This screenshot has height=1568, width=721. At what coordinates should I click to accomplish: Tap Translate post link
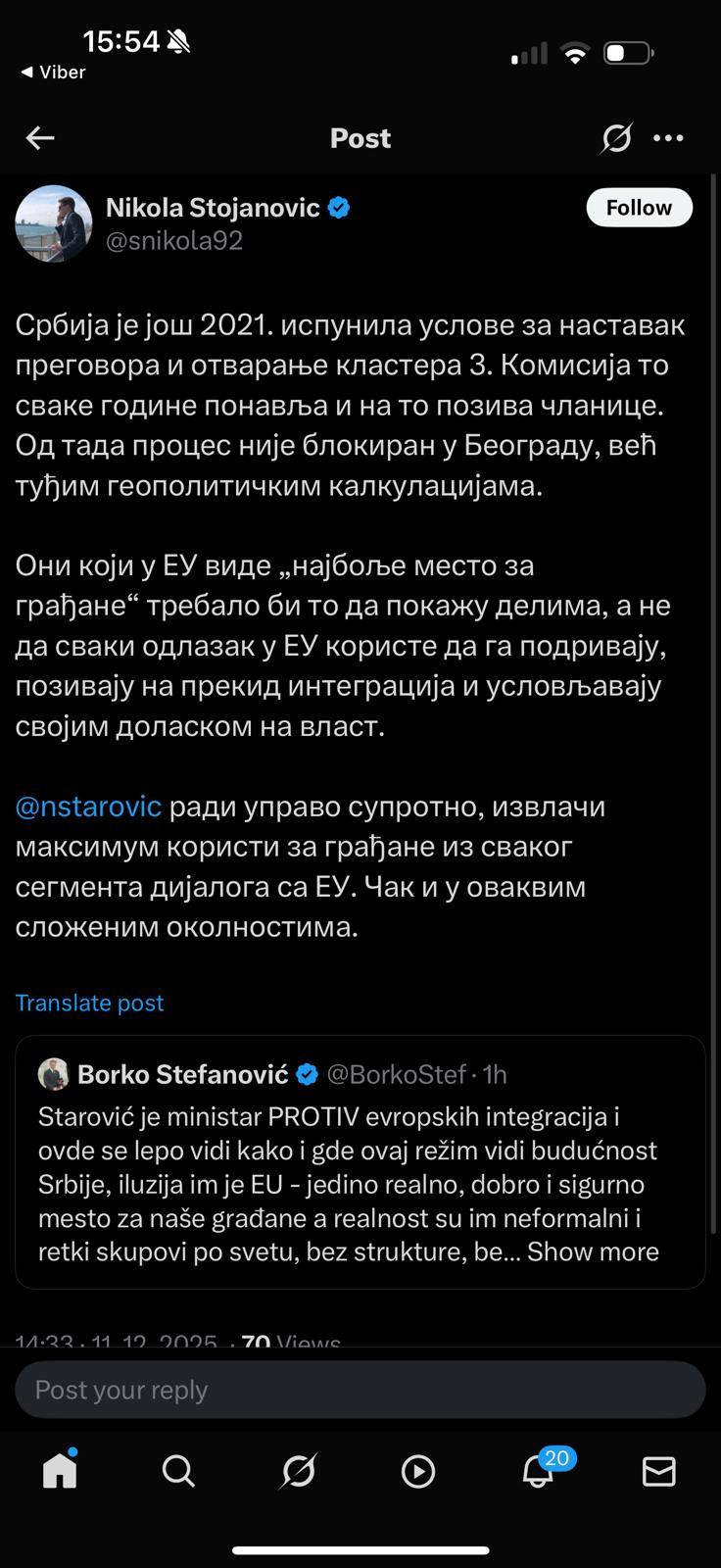89,1003
